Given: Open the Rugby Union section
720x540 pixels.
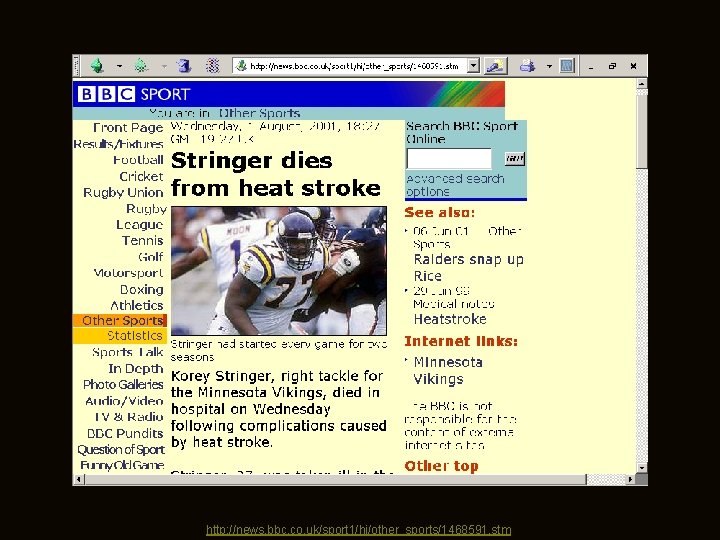Looking at the screenshot, I should point(123,192).
